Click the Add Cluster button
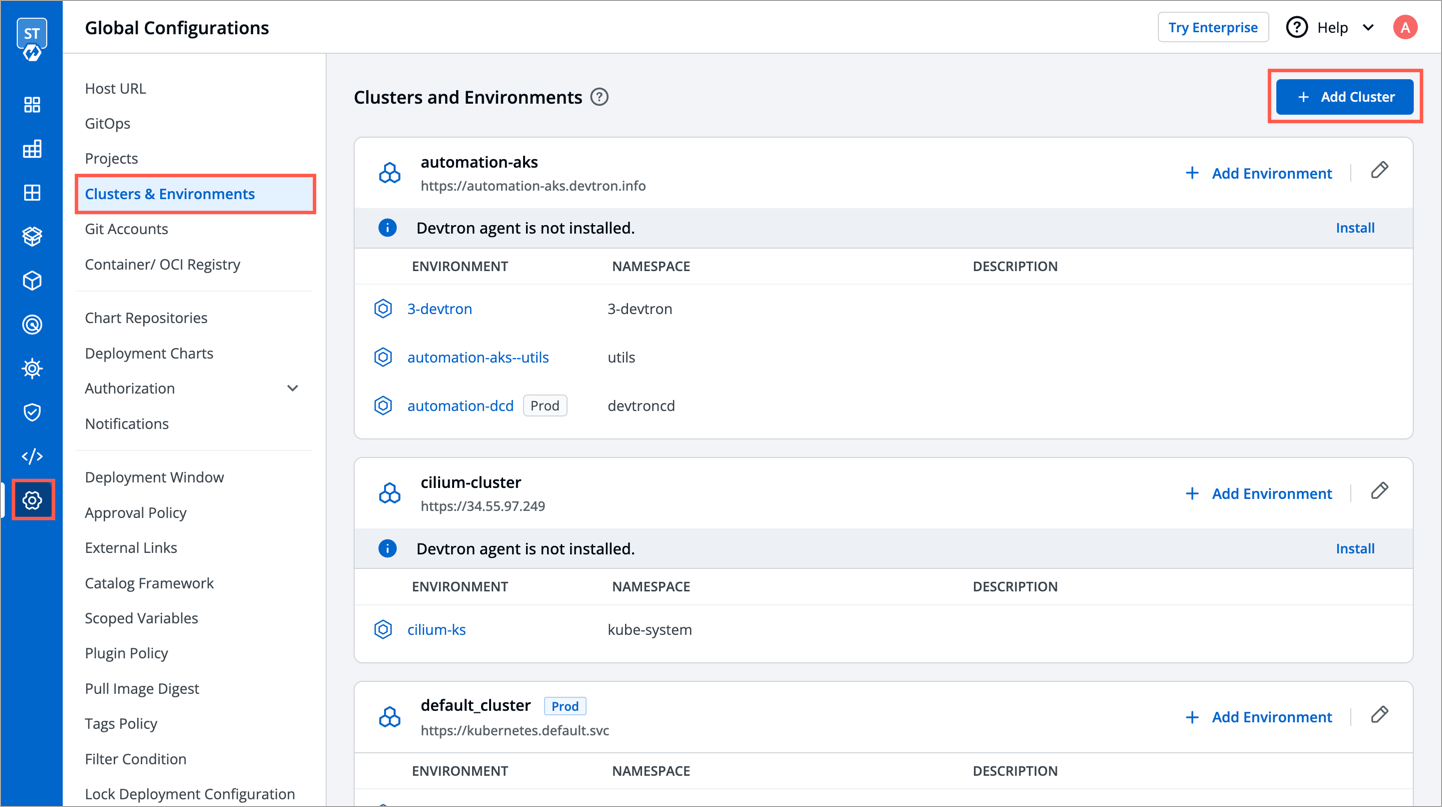Viewport: 1442px width, 807px height. click(x=1345, y=97)
